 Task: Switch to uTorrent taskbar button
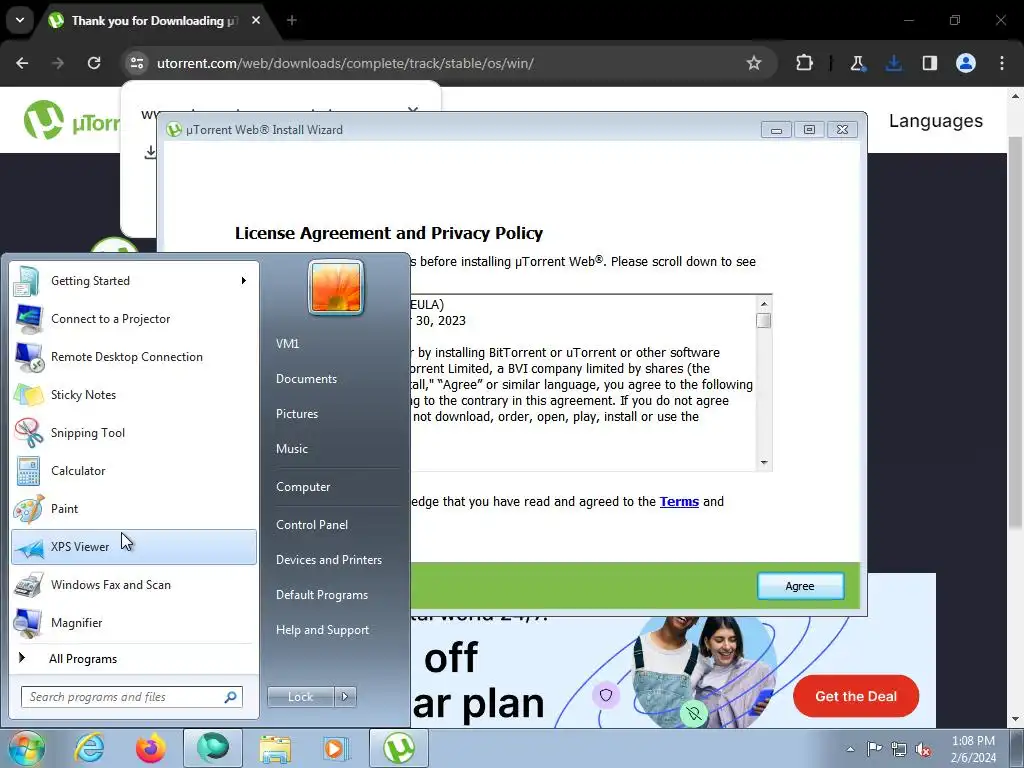tap(399, 748)
